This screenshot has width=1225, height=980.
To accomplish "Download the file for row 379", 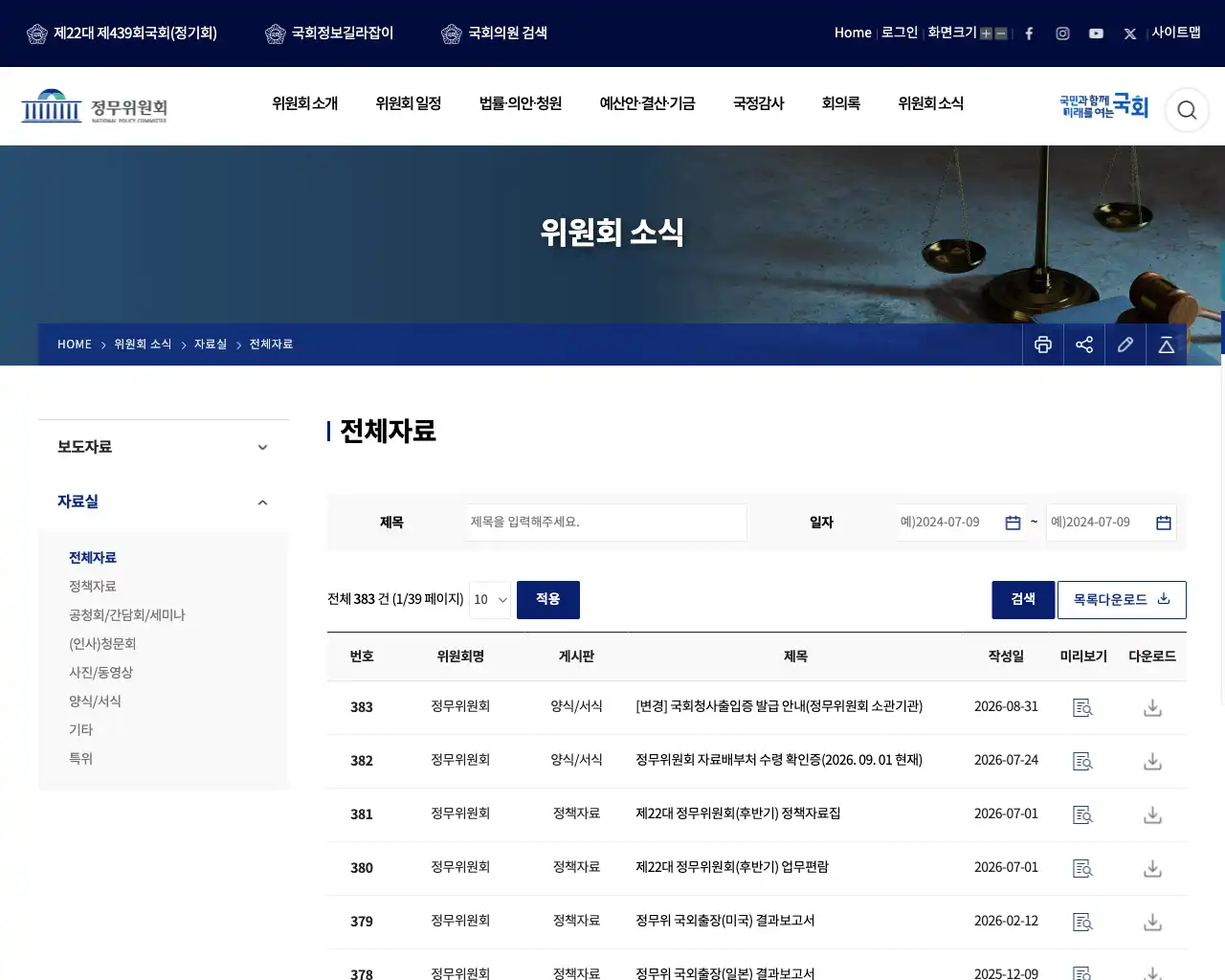I will click(1153, 923).
